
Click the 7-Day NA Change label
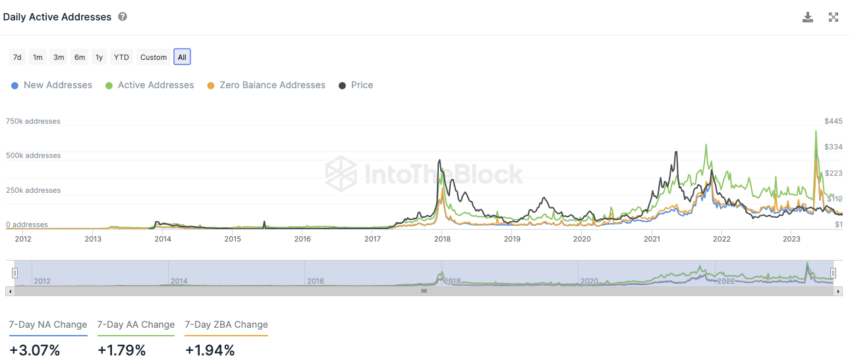point(48,325)
